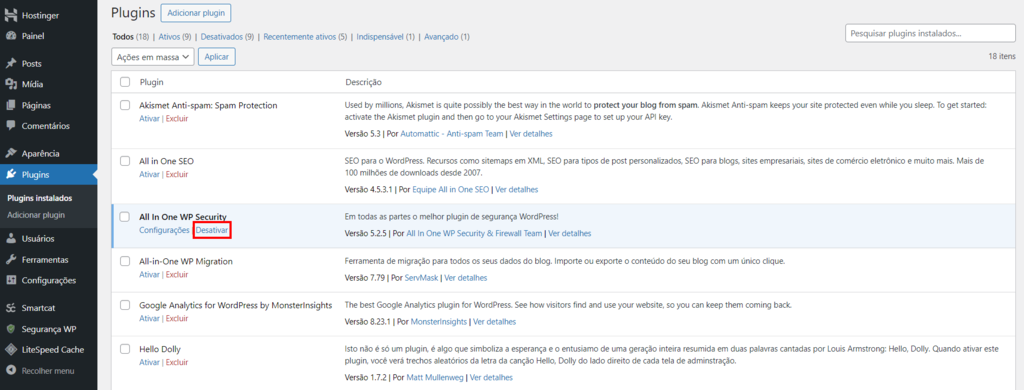Check the All-in-One WP Migration checkbox

pos(125,261)
